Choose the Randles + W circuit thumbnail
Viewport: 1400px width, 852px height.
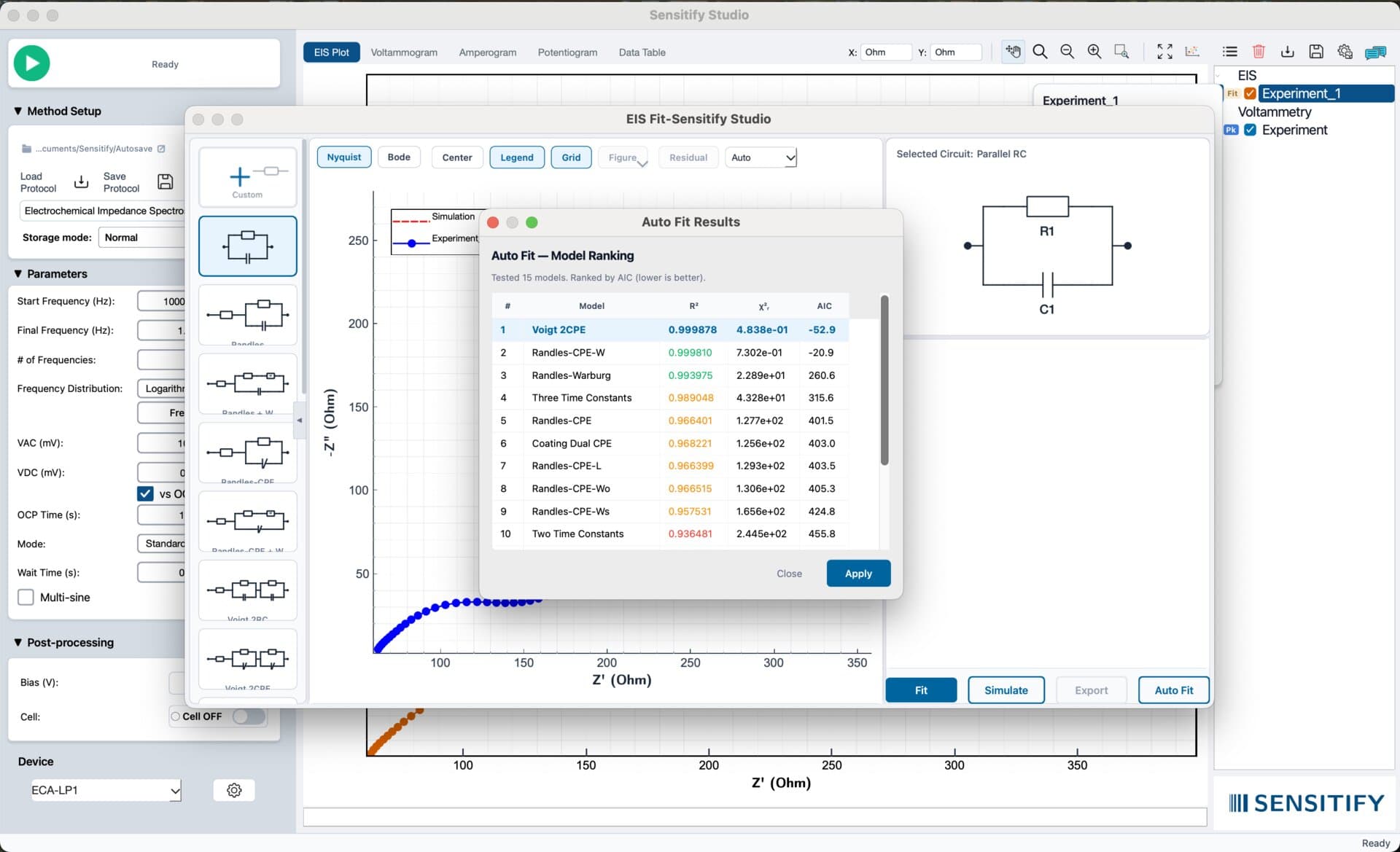click(248, 383)
